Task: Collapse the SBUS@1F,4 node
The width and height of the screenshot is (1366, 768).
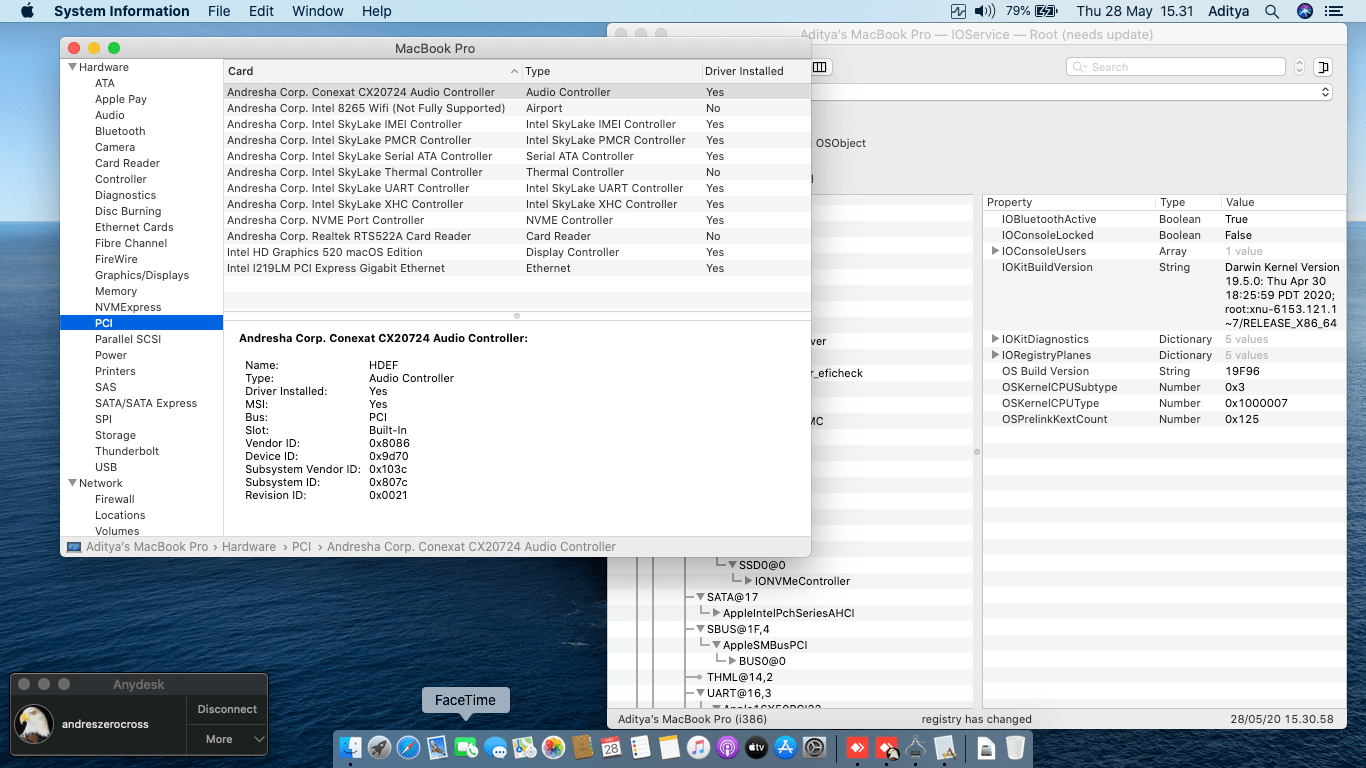Action: pyautogui.click(x=700, y=629)
